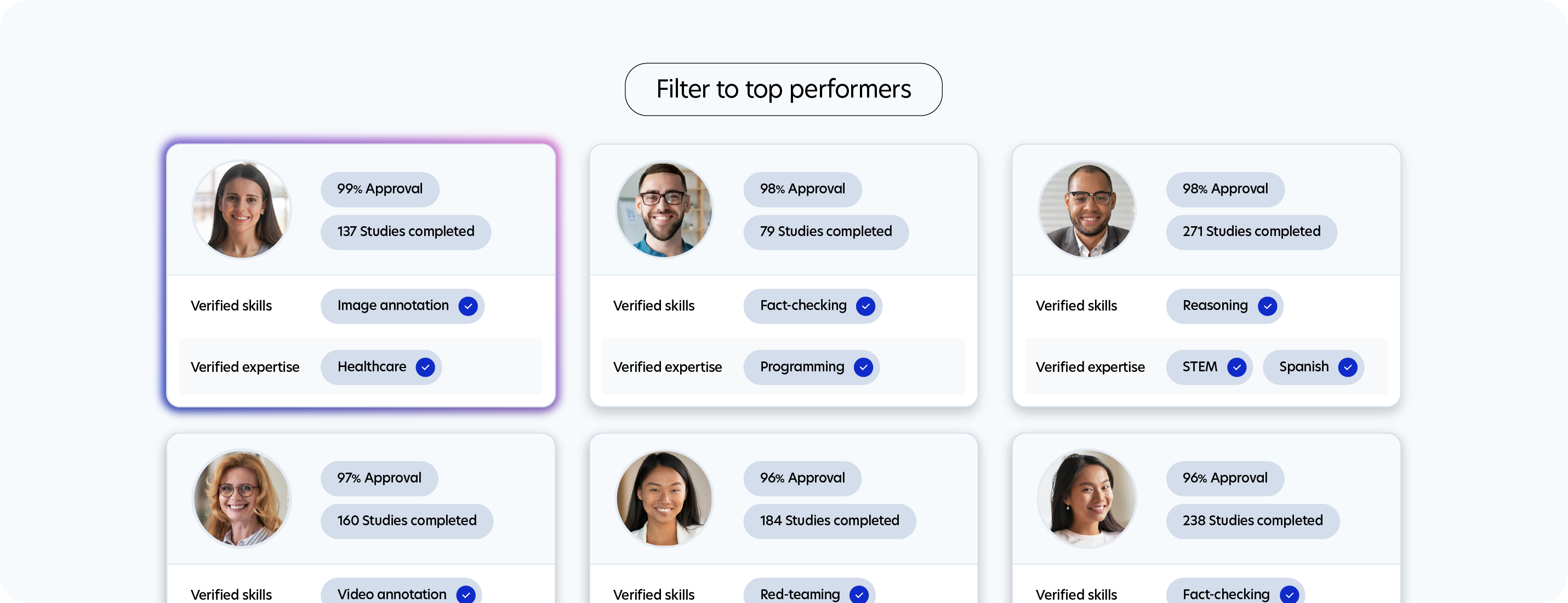The height and width of the screenshot is (603, 1568).
Task: Select the 184 Studies completed badge
Action: pyautogui.click(x=829, y=521)
